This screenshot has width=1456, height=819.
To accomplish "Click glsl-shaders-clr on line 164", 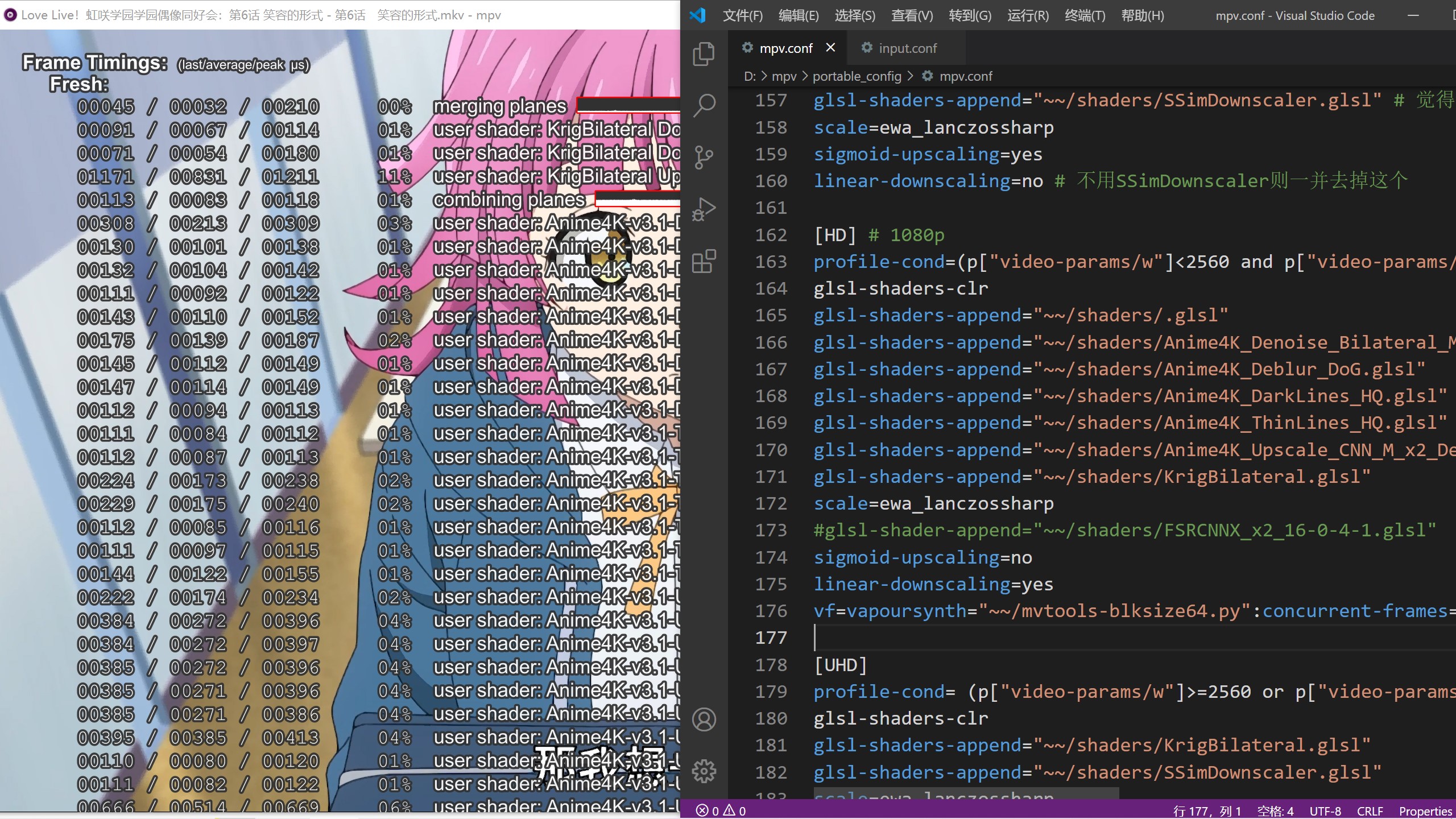I will click(x=900, y=288).
